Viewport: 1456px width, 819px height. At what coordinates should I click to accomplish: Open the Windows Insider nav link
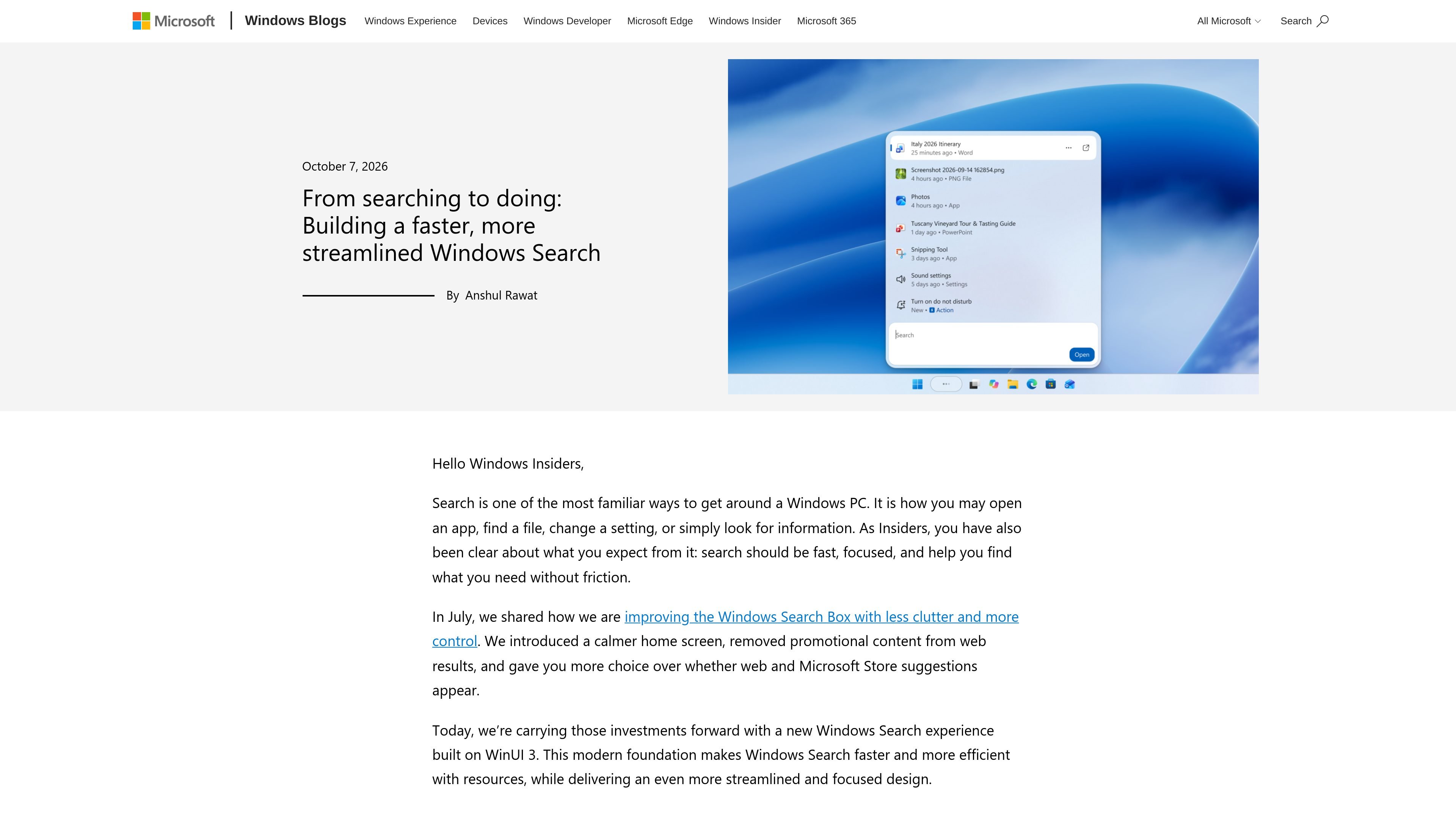tap(744, 21)
